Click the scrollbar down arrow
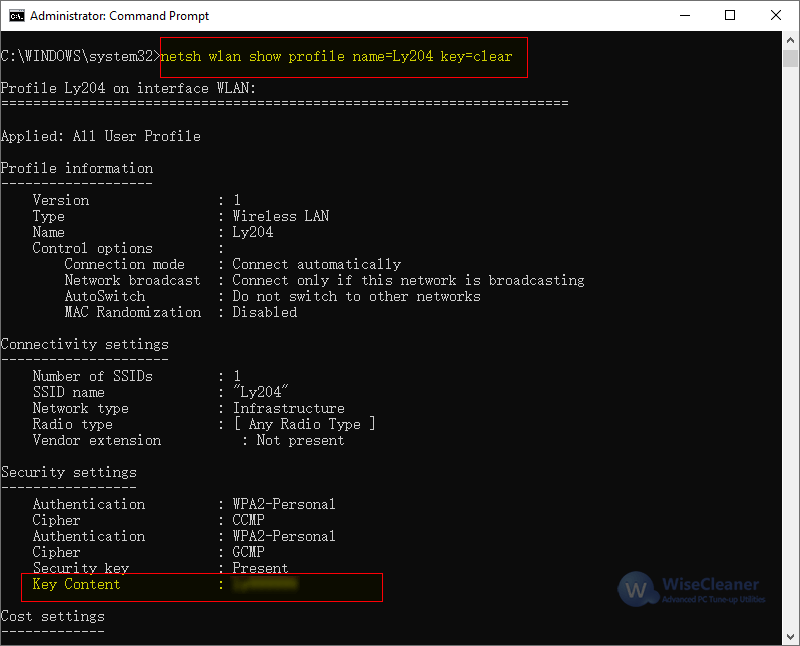This screenshot has width=800, height=646. pyautogui.click(x=790, y=636)
